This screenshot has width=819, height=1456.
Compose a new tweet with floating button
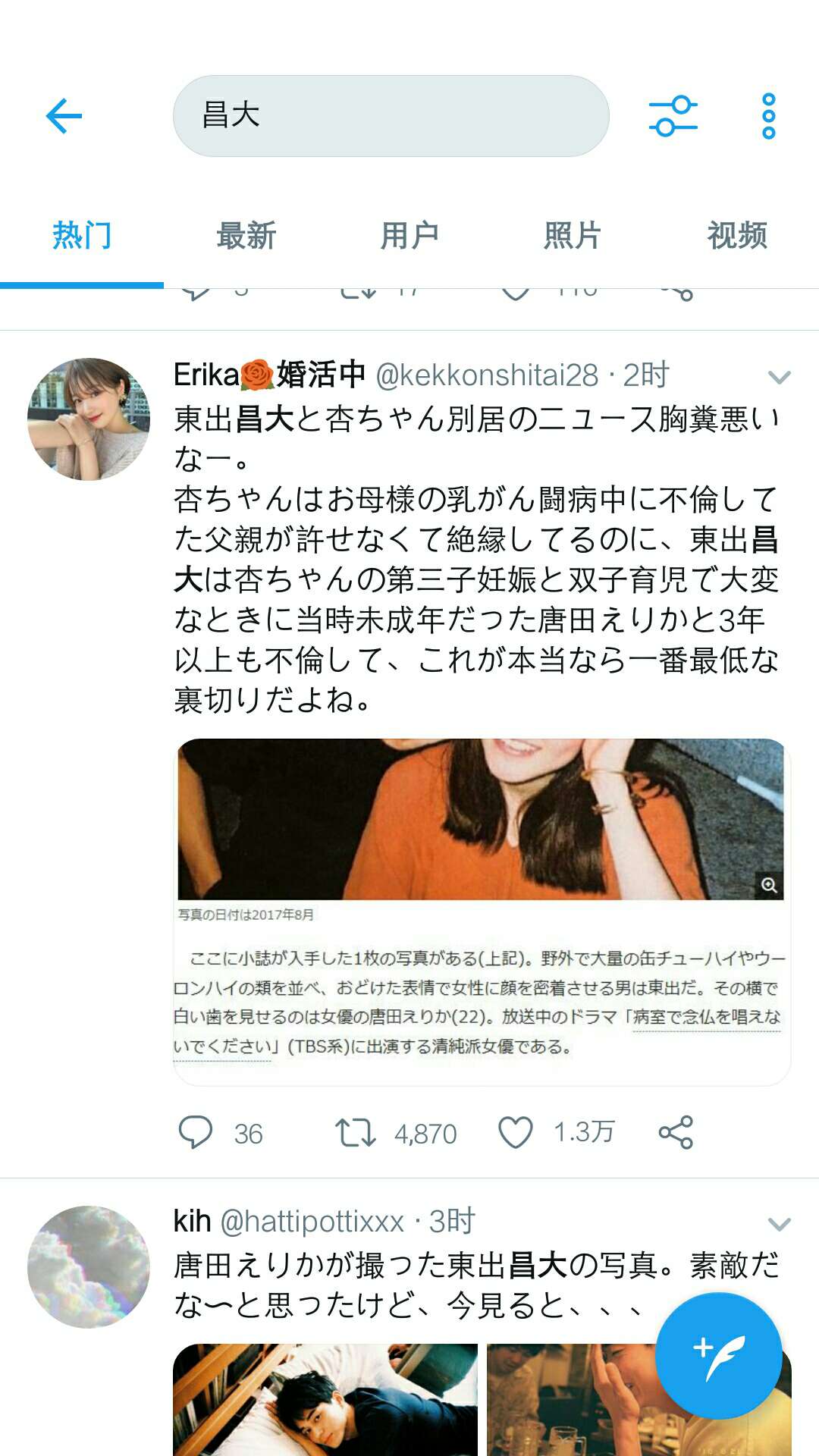click(x=718, y=1356)
